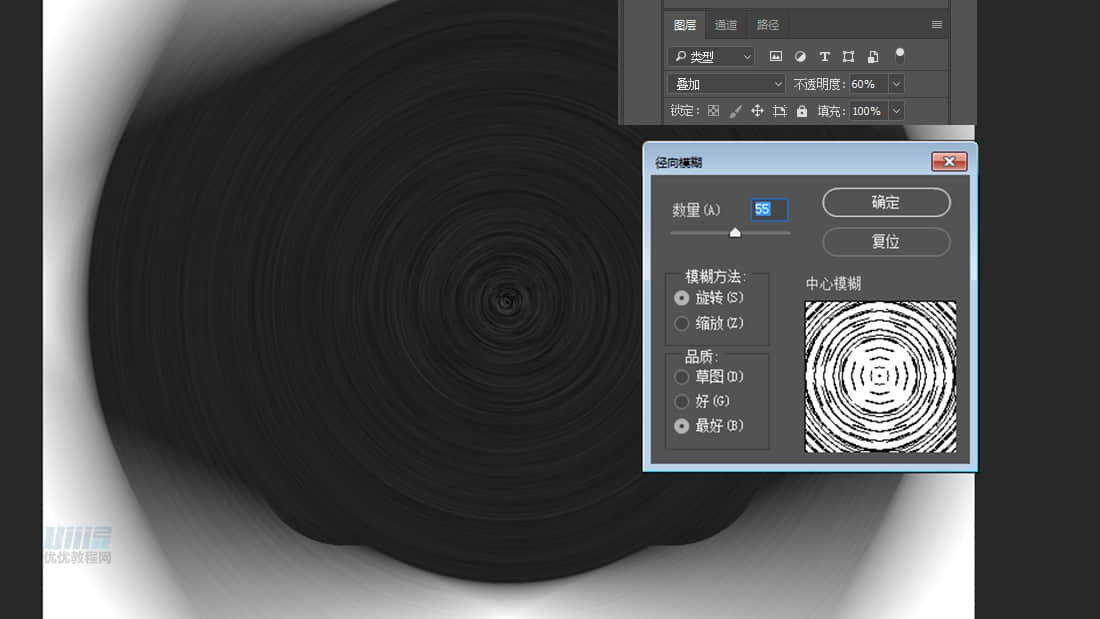Image resolution: width=1100 pixels, height=619 pixels.
Task: Filter layers by smart object icon
Action: tap(873, 56)
